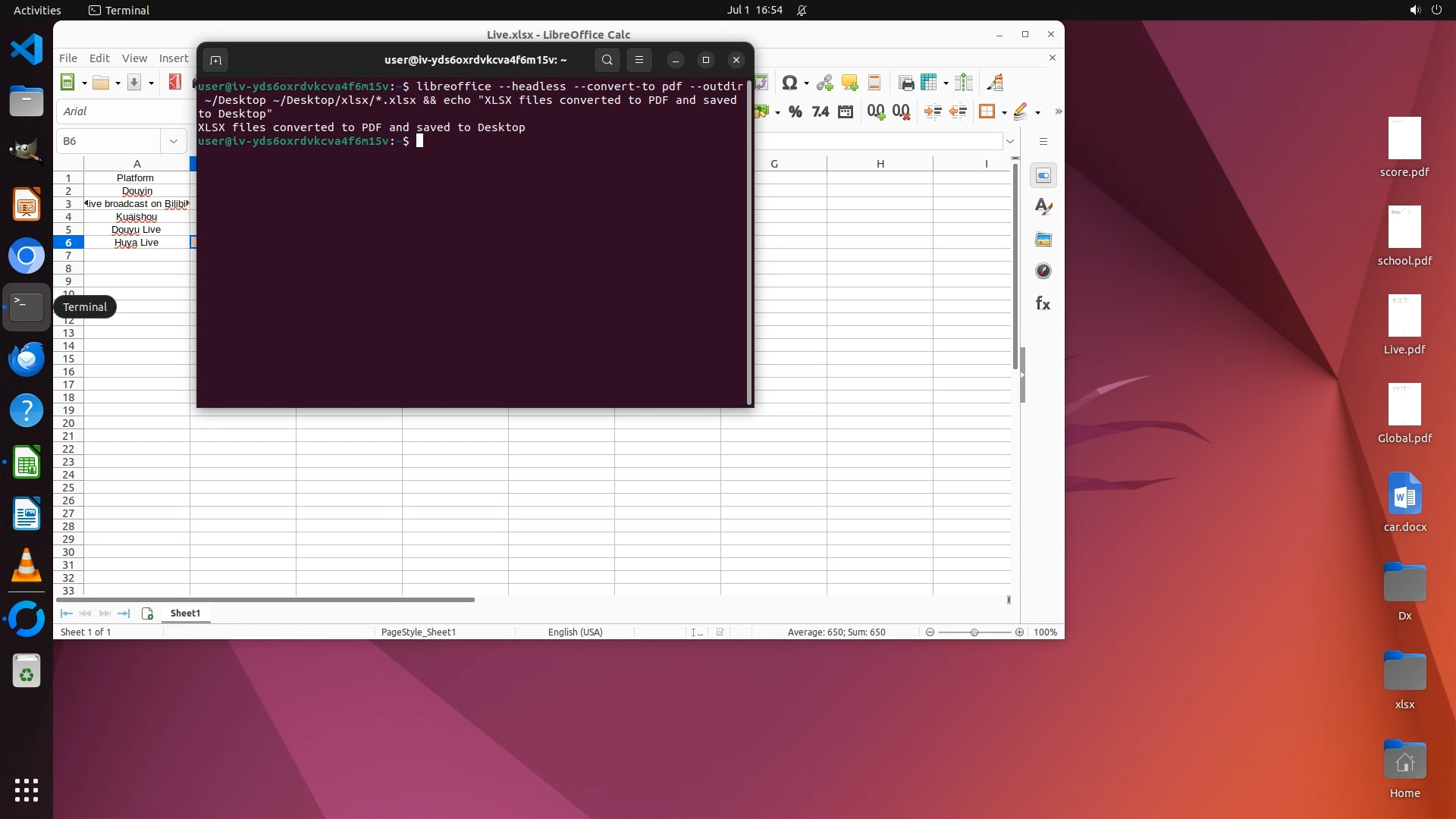Viewport: 1456px width, 819px height.
Task: Adjust the zoom slider in the status bar
Action: point(974,632)
